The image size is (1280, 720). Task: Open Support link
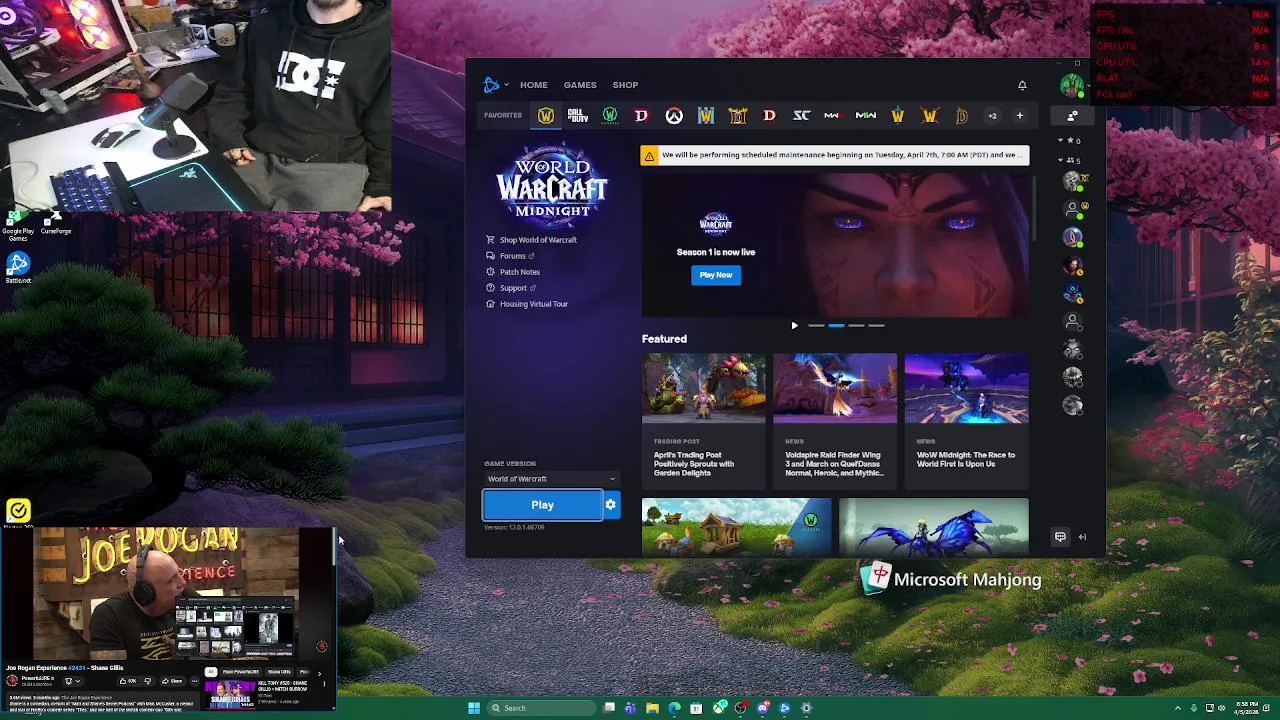[511, 288]
